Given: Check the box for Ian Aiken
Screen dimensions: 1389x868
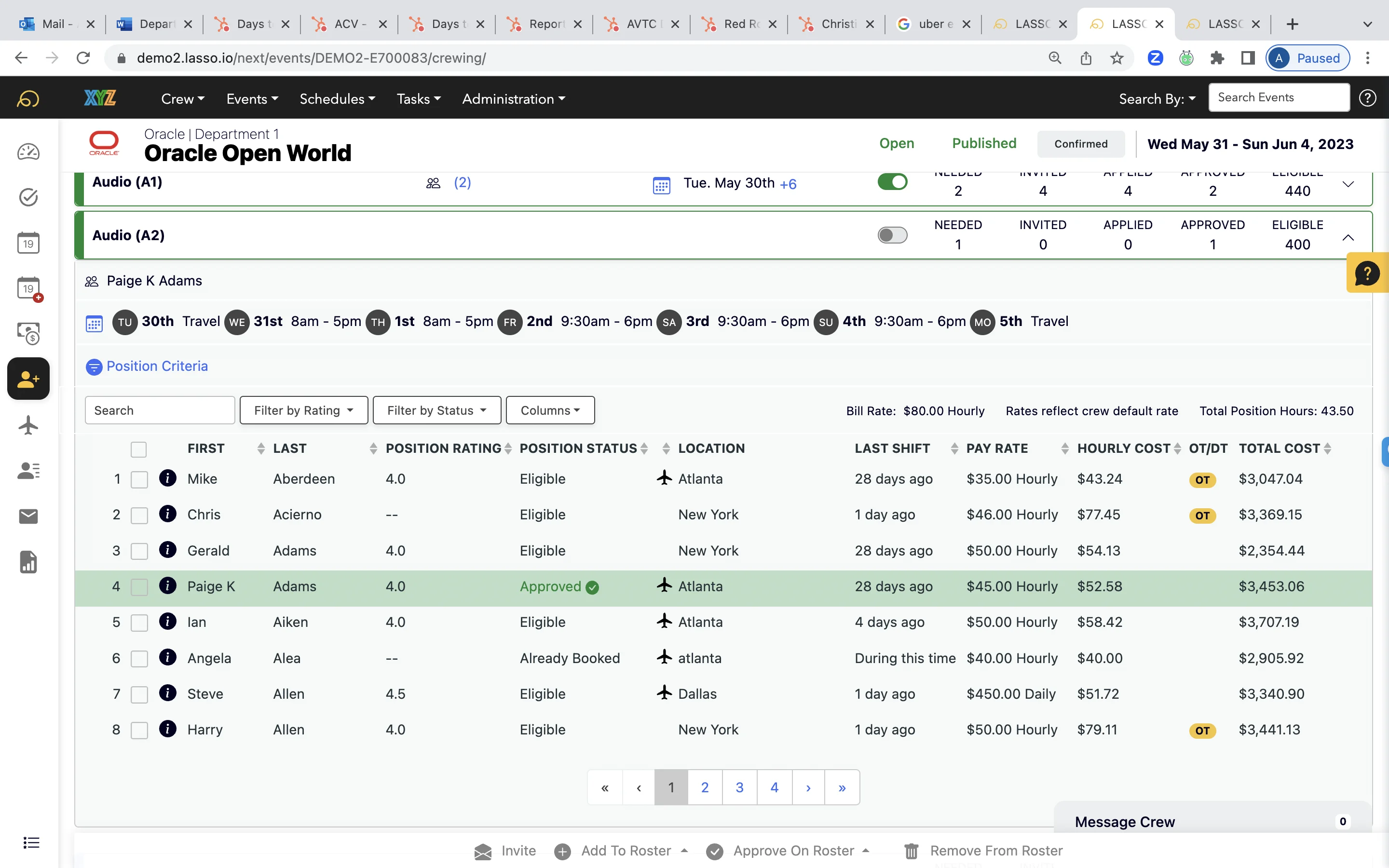Looking at the screenshot, I should [x=139, y=622].
